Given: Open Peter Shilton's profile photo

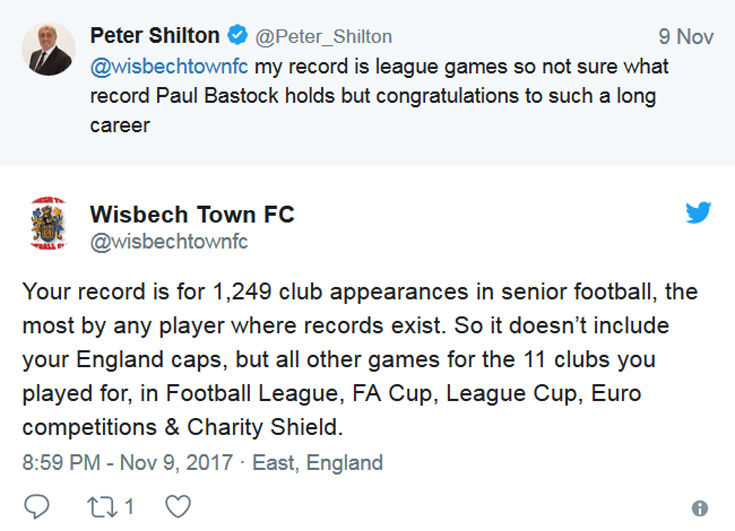Looking at the screenshot, I should [x=48, y=50].
